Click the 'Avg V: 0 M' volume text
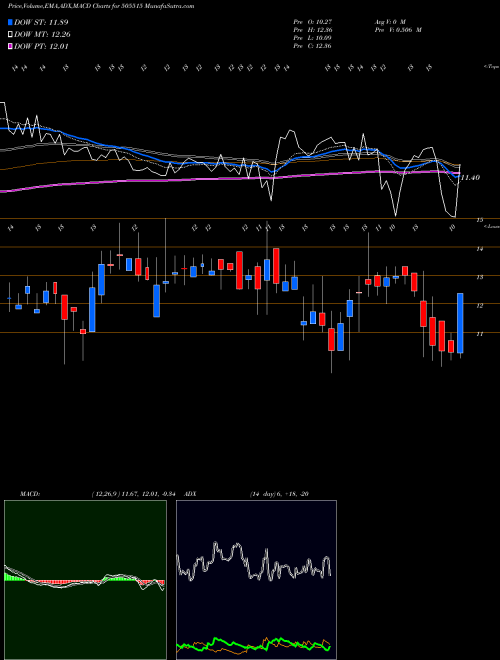The width and height of the screenshot is (500, 660). coord(390,21)
